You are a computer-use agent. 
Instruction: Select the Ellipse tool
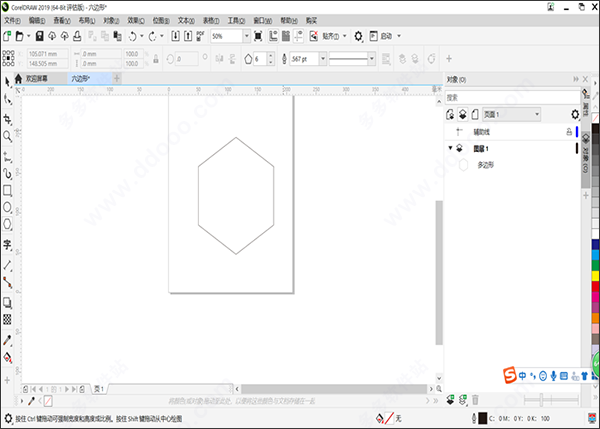[7, 207]
